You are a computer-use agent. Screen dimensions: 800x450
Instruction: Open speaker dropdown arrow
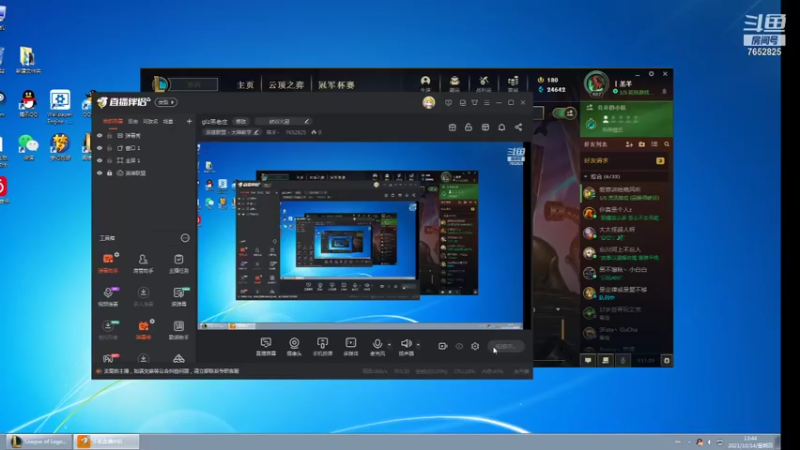click(418, 344)
